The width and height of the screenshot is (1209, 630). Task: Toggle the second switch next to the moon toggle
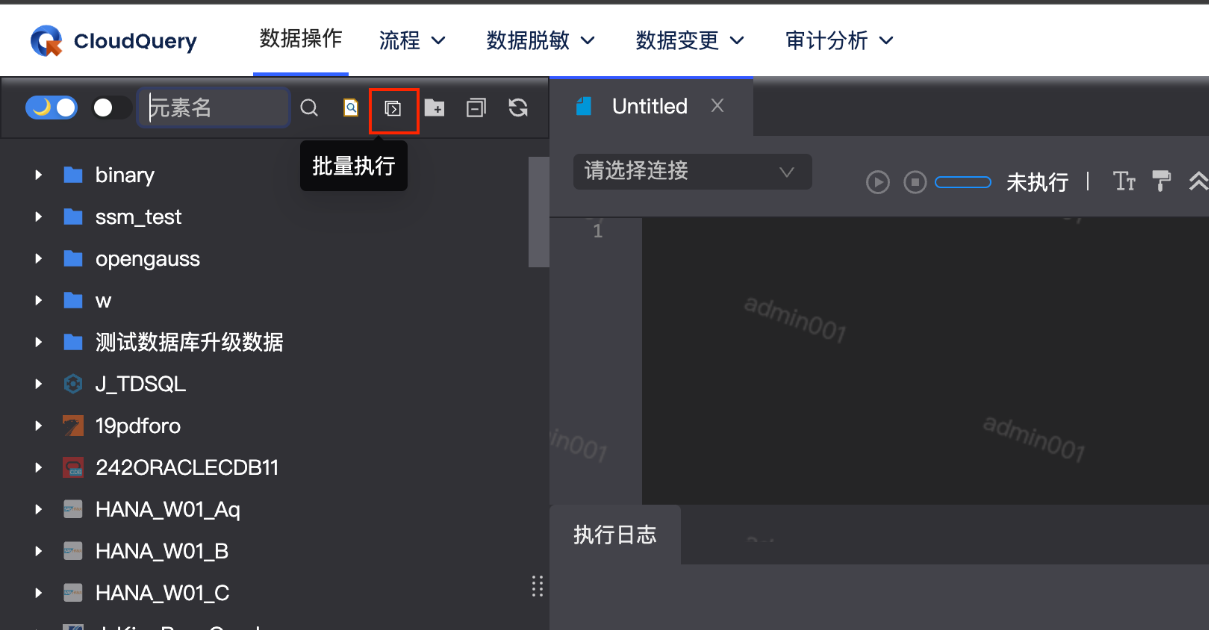click(x=112, y=108)
